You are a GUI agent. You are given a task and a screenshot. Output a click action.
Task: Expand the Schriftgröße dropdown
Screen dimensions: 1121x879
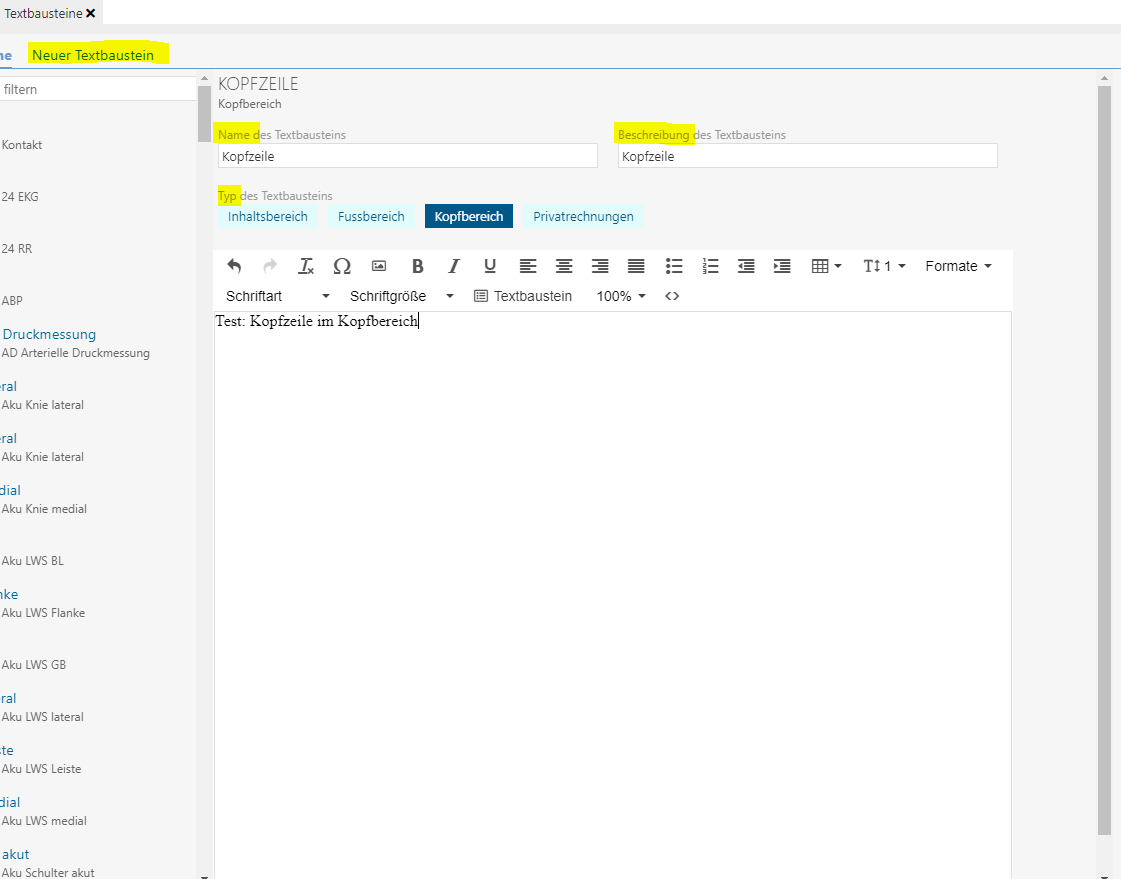(x=401, y=296)
